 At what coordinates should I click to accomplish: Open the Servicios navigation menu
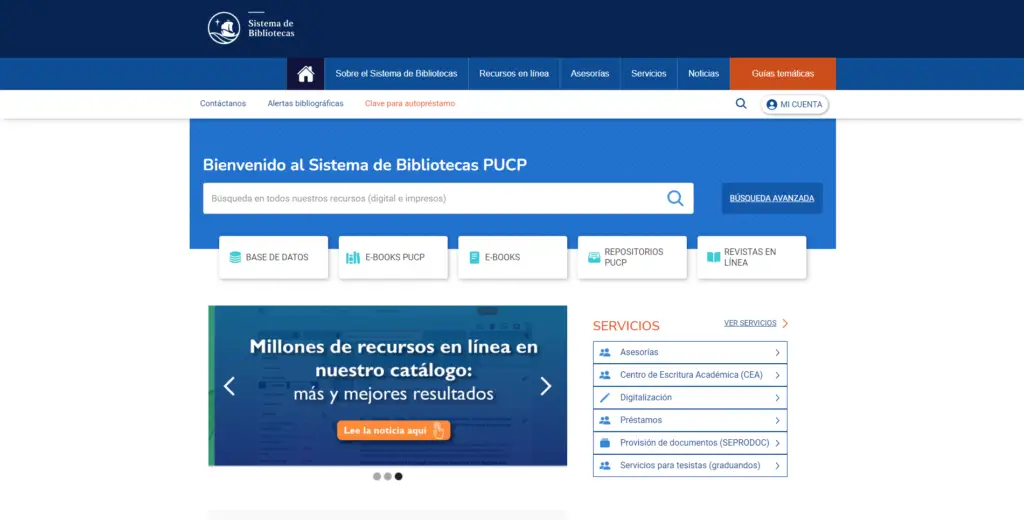click(648, 74)
